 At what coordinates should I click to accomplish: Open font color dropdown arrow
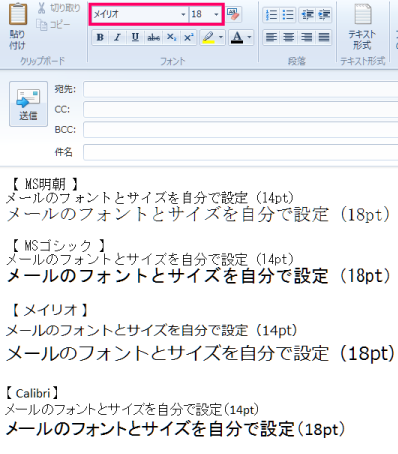250,37
